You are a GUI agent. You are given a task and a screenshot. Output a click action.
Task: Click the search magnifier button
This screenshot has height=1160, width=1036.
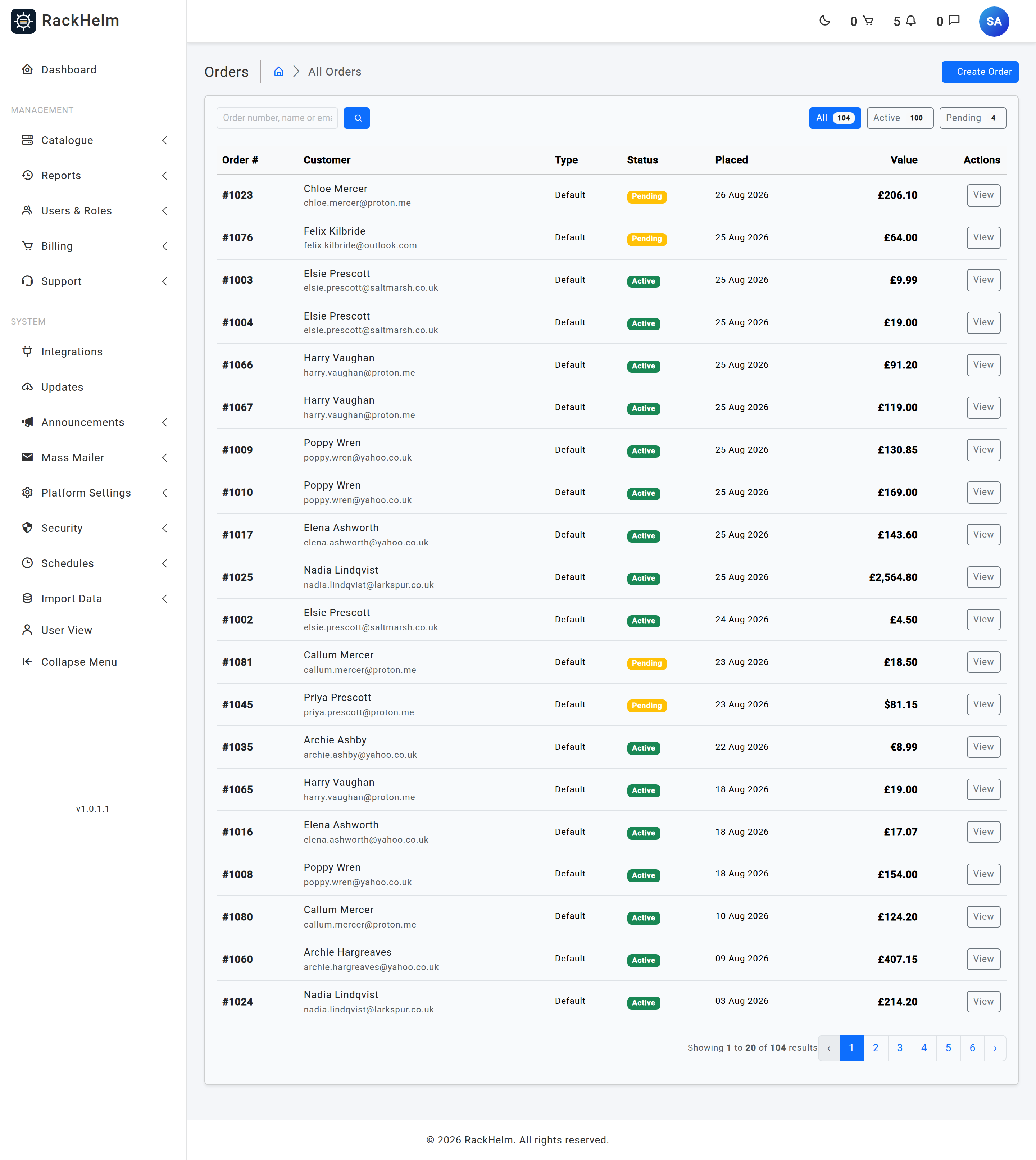point(357,118)
